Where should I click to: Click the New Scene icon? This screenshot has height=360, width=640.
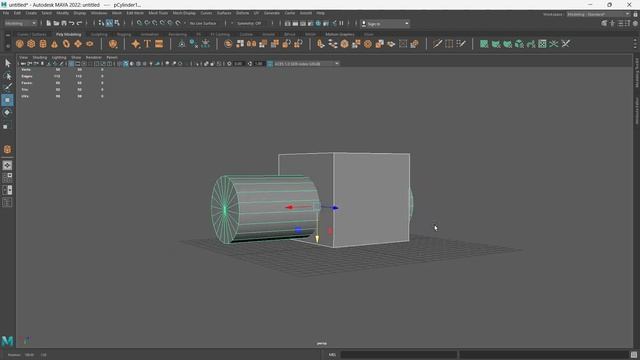pos(49,23)
